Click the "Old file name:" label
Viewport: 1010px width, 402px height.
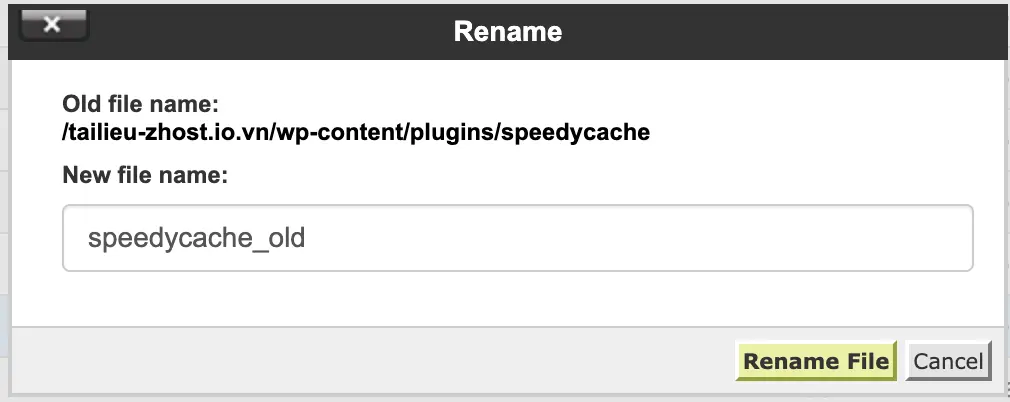pos(140,104)
